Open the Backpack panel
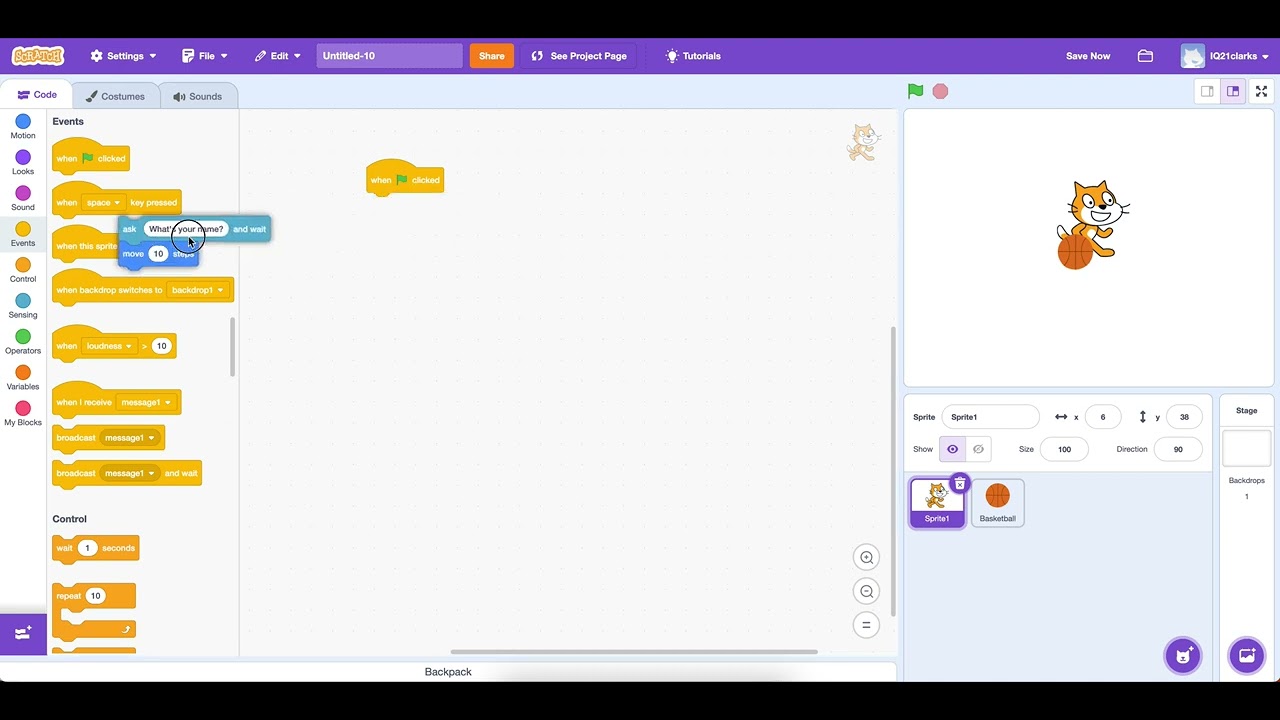 448,672
